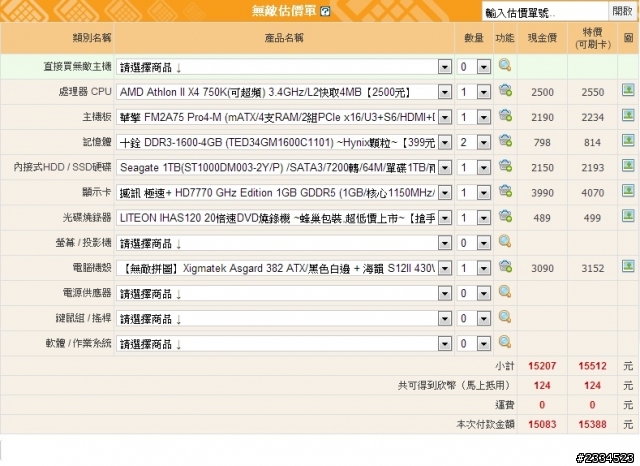The width and height of the screenshot is (640, 466).
Task: Focus the 輸入估價單號 input field
Action: (545, 12)
